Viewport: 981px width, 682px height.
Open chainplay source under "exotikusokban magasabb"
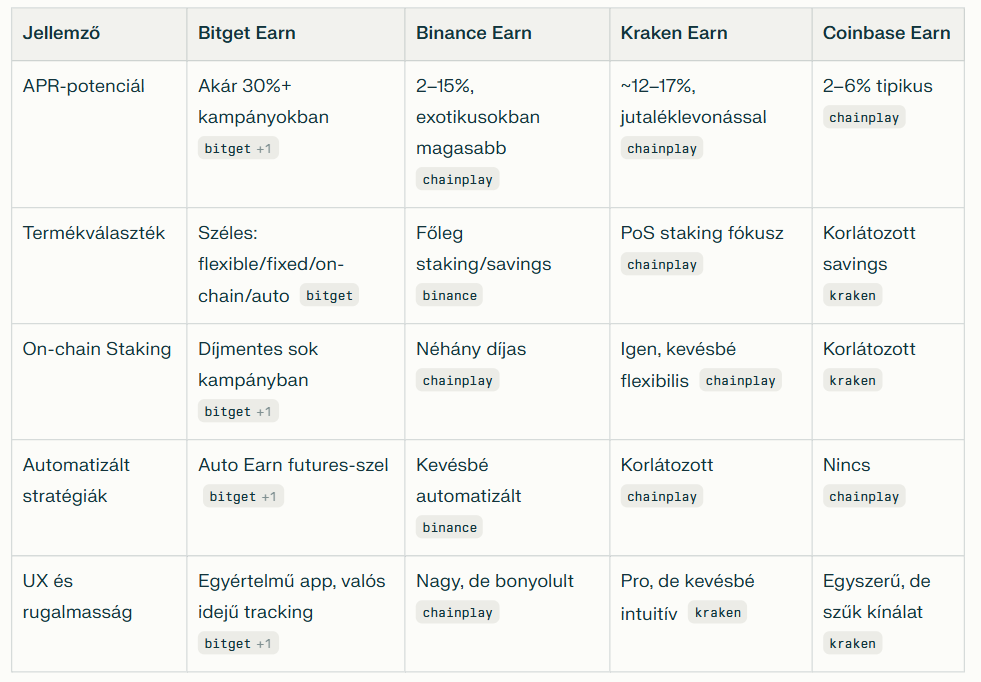pos(457,180)
